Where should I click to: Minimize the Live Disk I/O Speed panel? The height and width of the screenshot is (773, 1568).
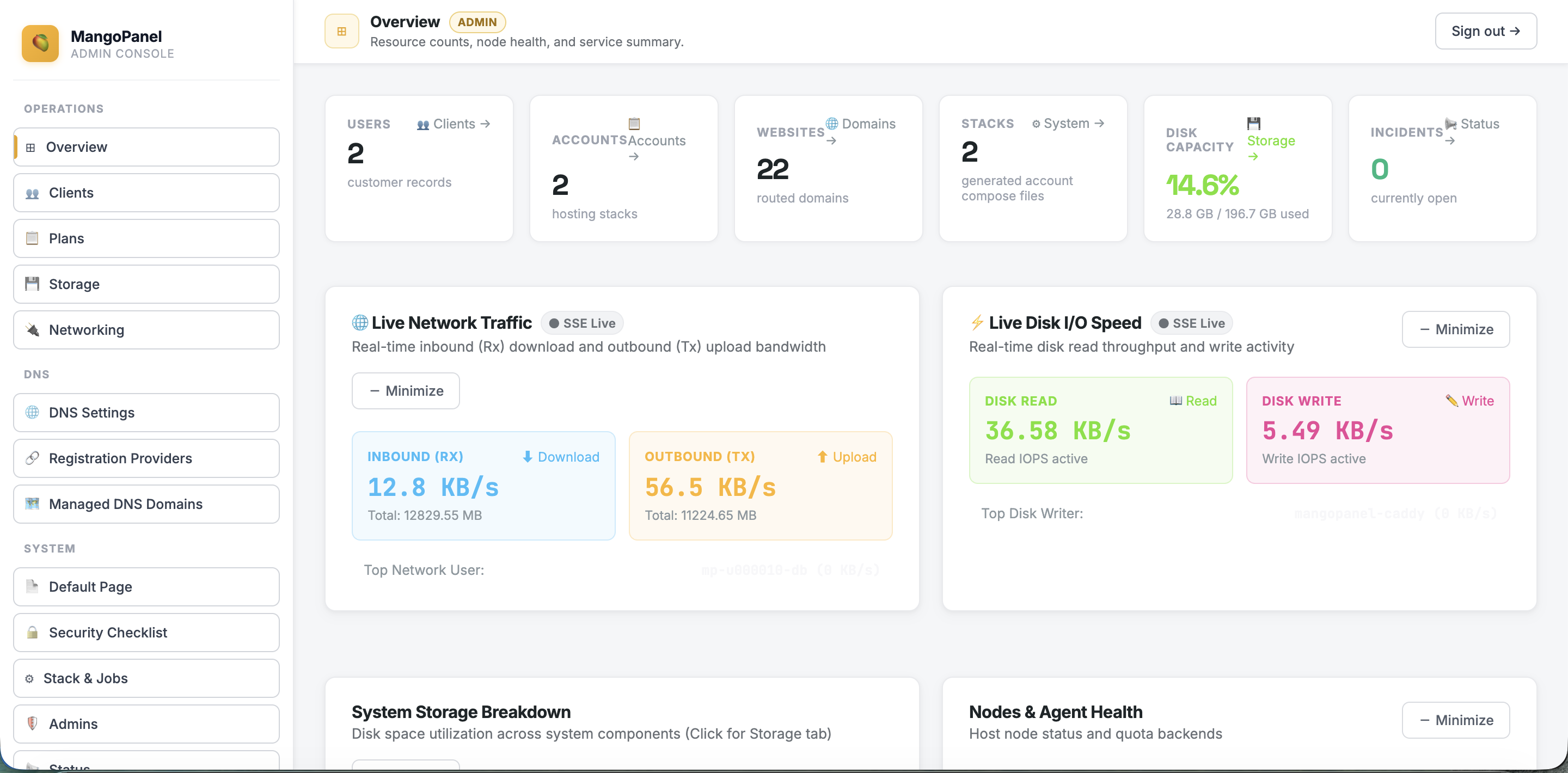(1455, 329)
